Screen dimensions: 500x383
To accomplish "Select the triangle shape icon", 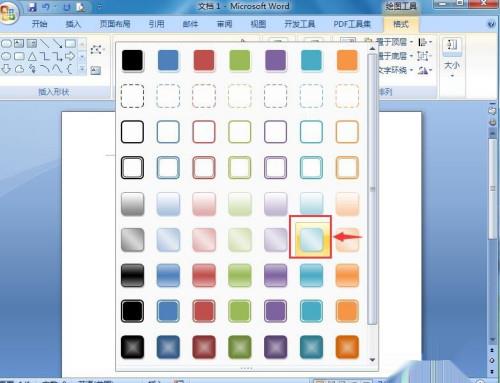I will point(32,56).
